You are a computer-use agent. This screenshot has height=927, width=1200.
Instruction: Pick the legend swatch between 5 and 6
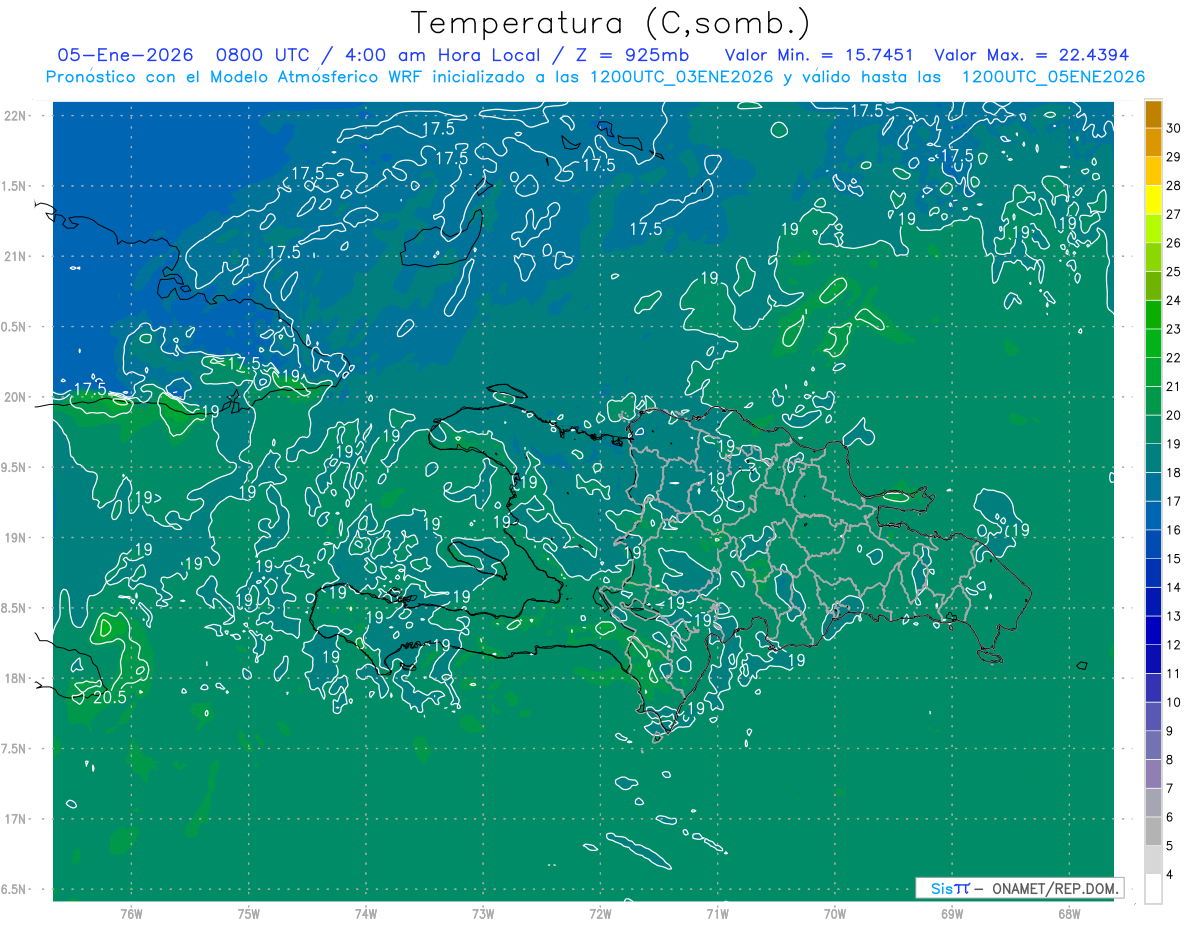coord(1153,831)
